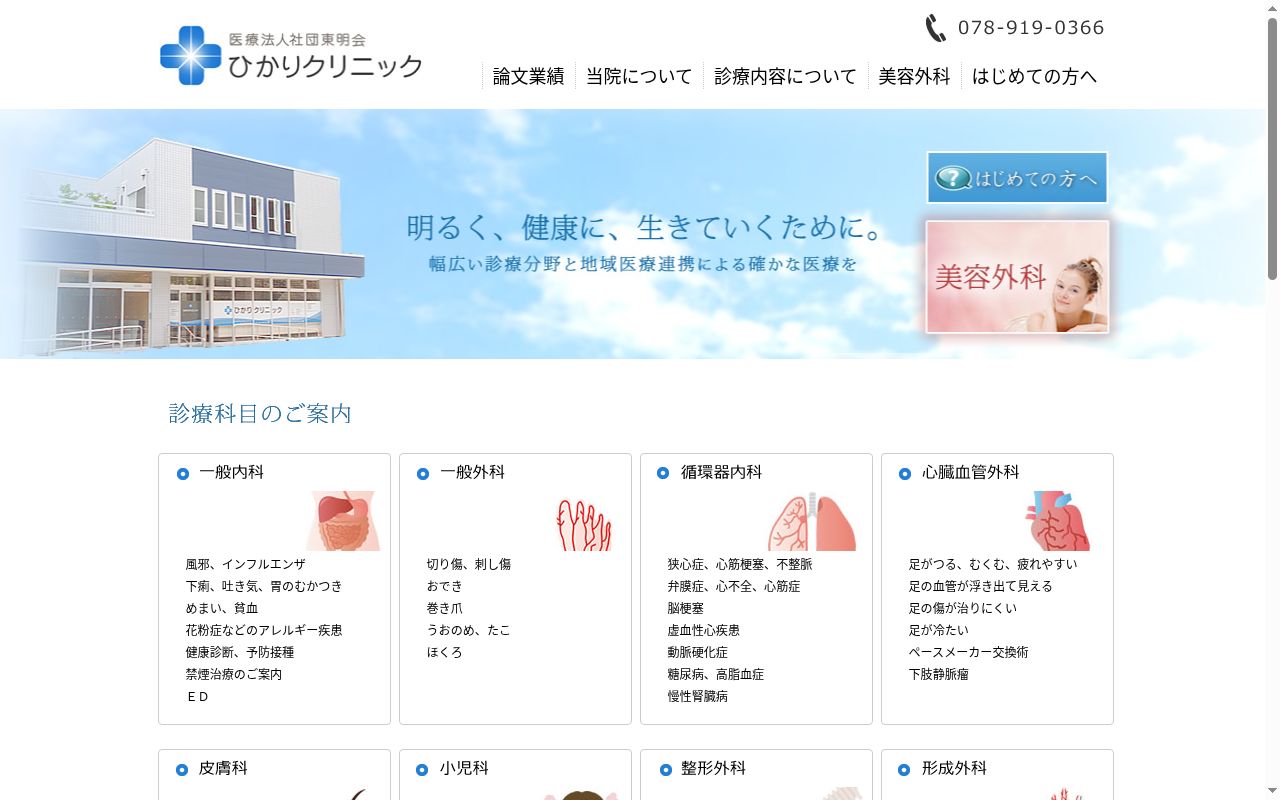Click the blue bullet beside 皮膚科
Viewport: 1280px width, 800px height.
182,770
